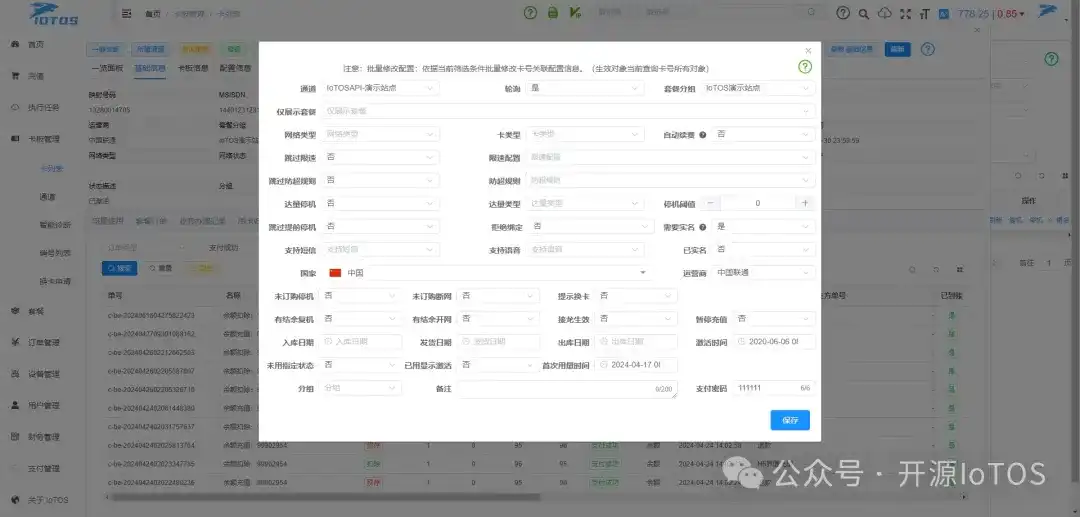Image resolution: width=1080 pixels, height=517 pixels.
Task: Click the 入库日期 date field
Action: [x=360, y=341]
